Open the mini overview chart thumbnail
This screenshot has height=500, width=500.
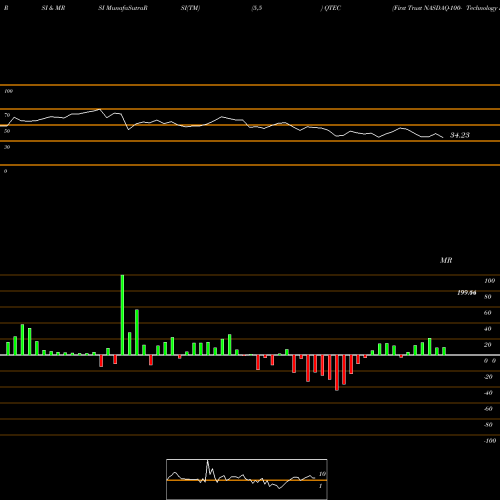click(x=247, y=479)
